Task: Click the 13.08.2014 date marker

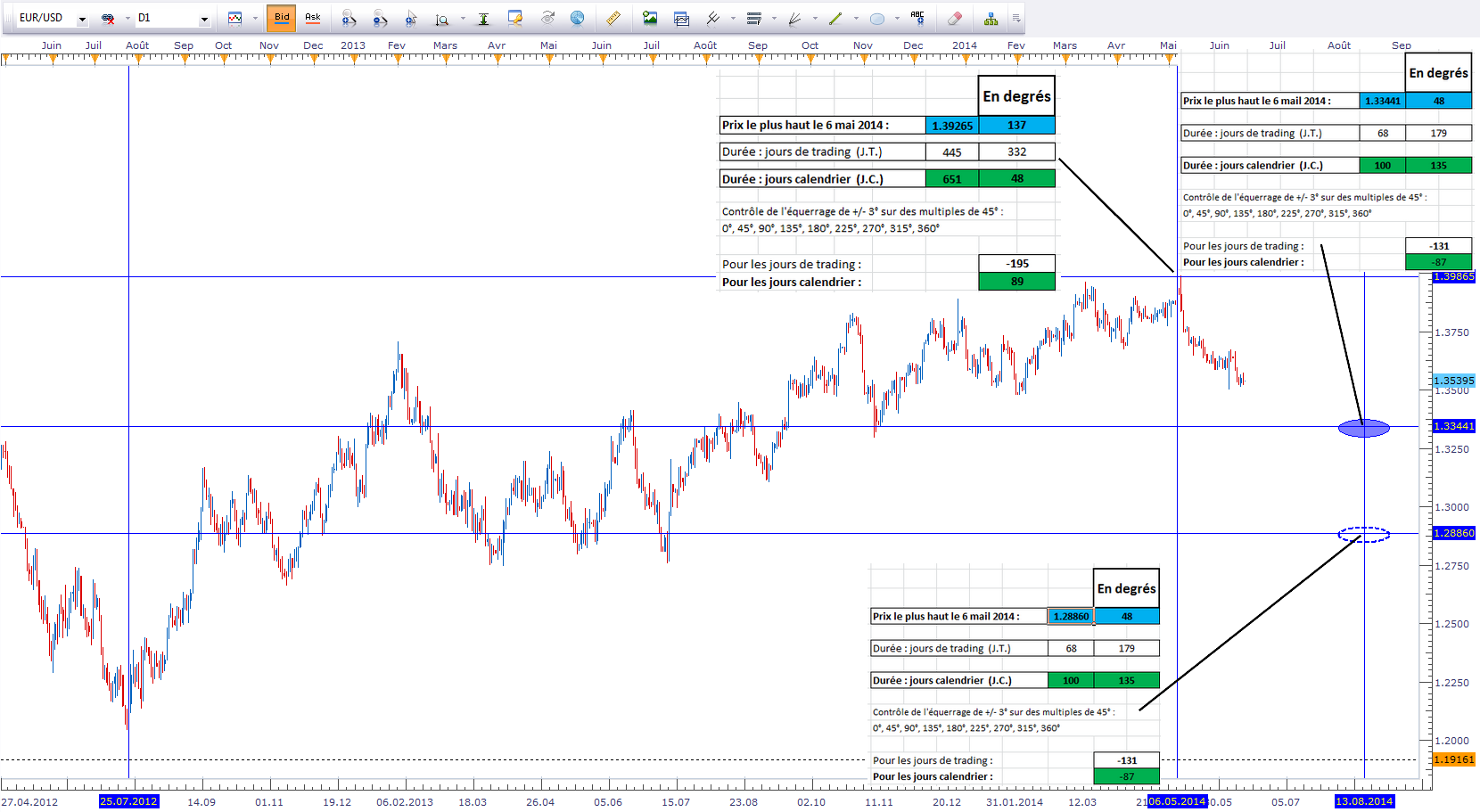Action: pyautogui.click(x=1364, y=801)
